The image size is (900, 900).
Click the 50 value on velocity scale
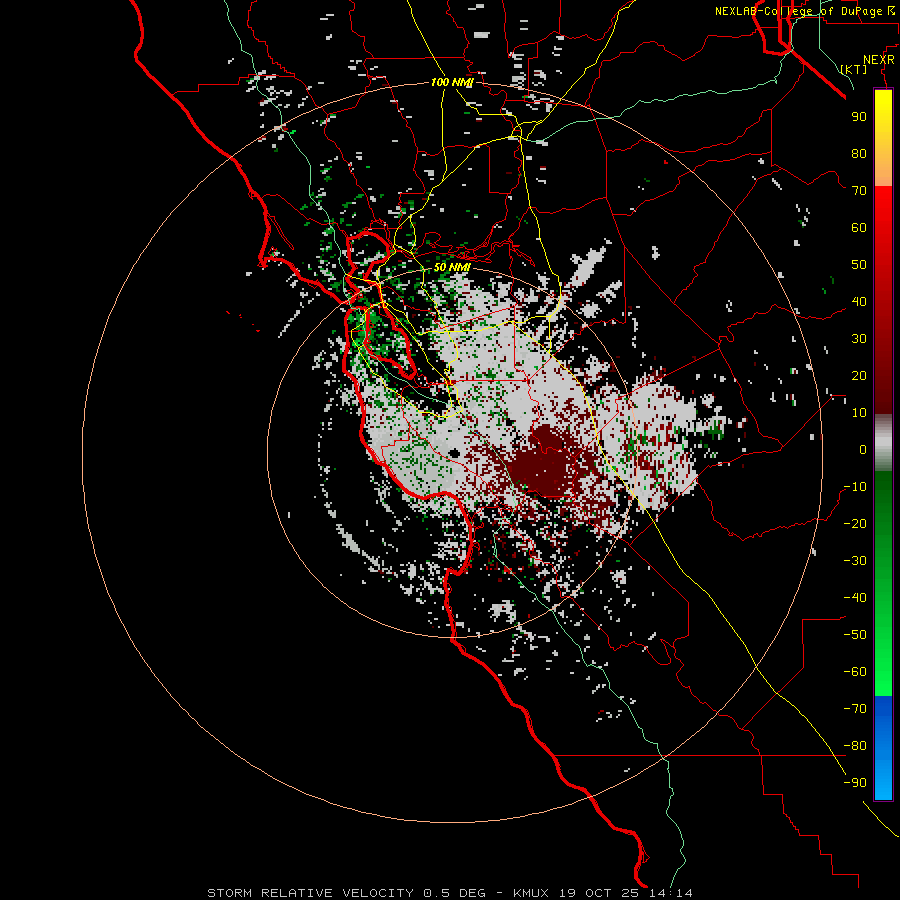point(859,265)
